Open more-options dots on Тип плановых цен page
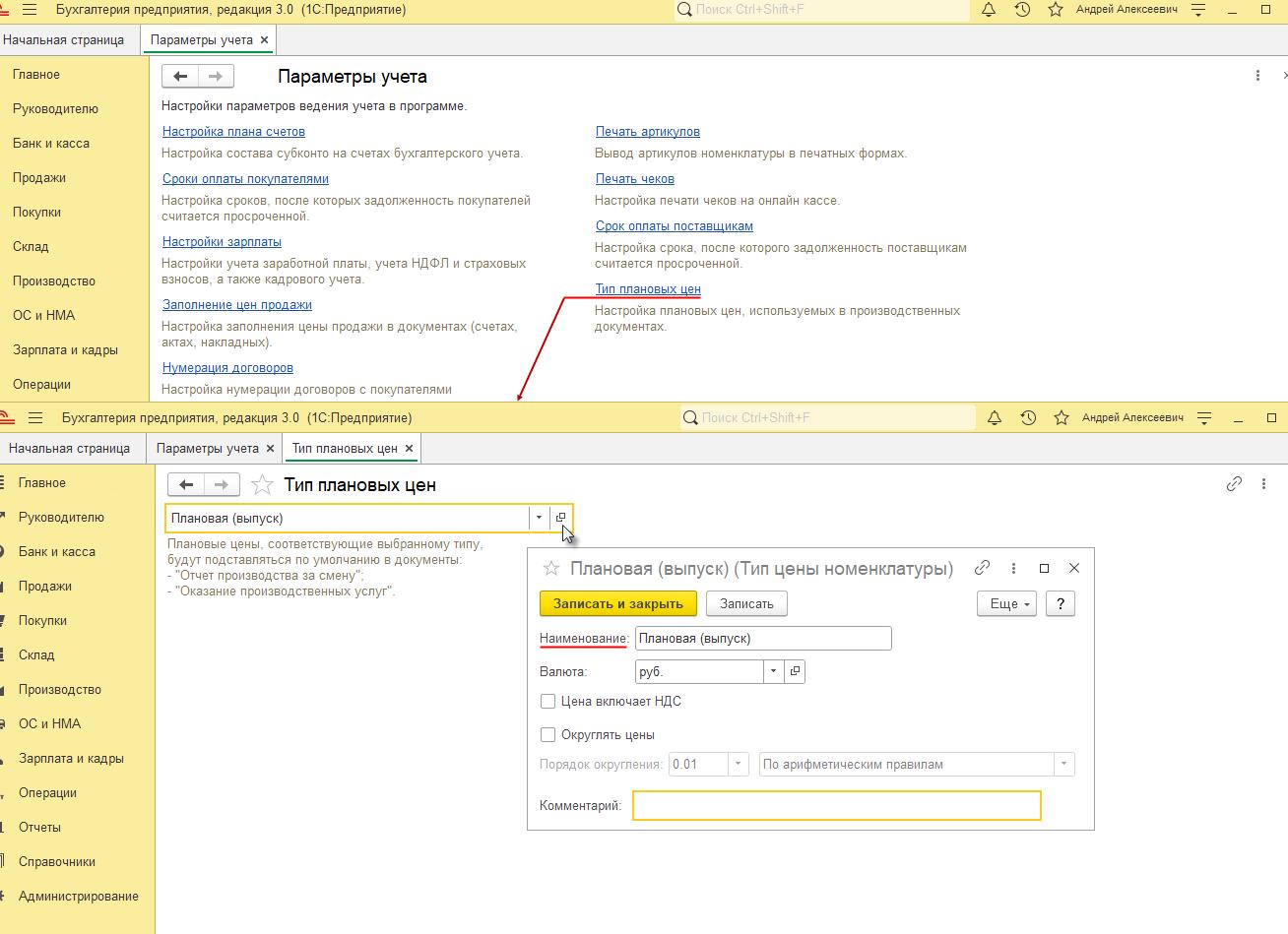Viewport: 1288px width, 934px height. [1263, 484]
